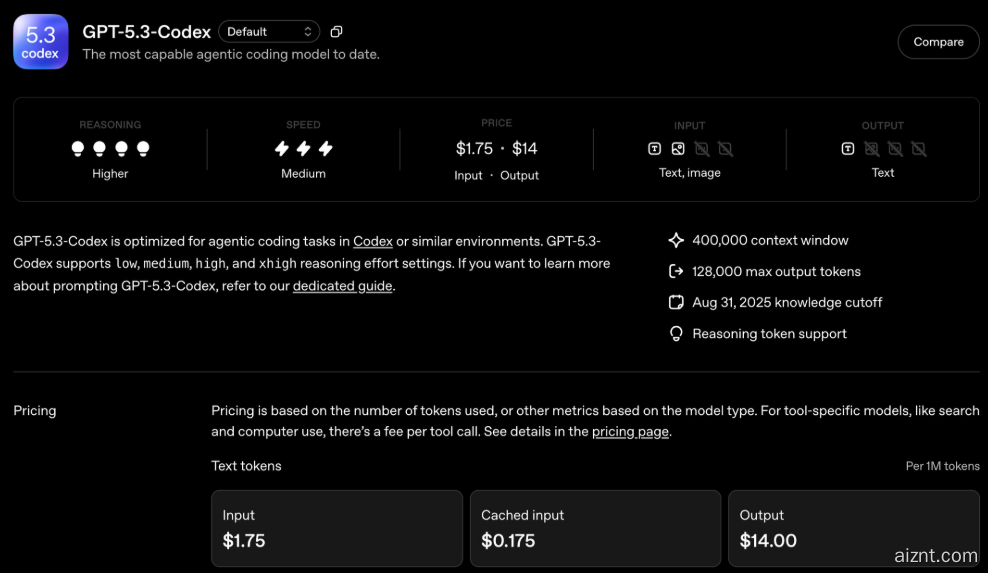Click the Output $14.00 pricing card

coord(853,528)
